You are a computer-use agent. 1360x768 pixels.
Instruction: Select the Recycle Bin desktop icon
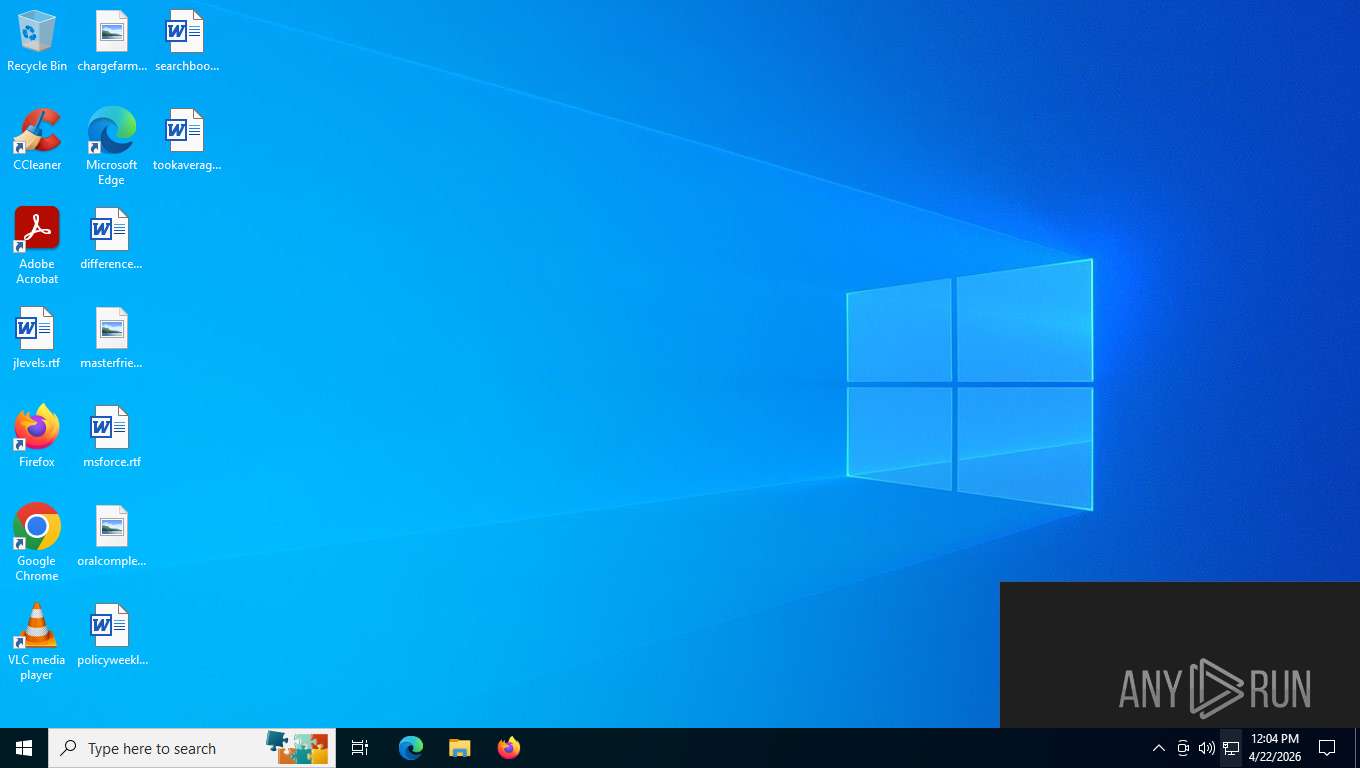coord(37,41)
